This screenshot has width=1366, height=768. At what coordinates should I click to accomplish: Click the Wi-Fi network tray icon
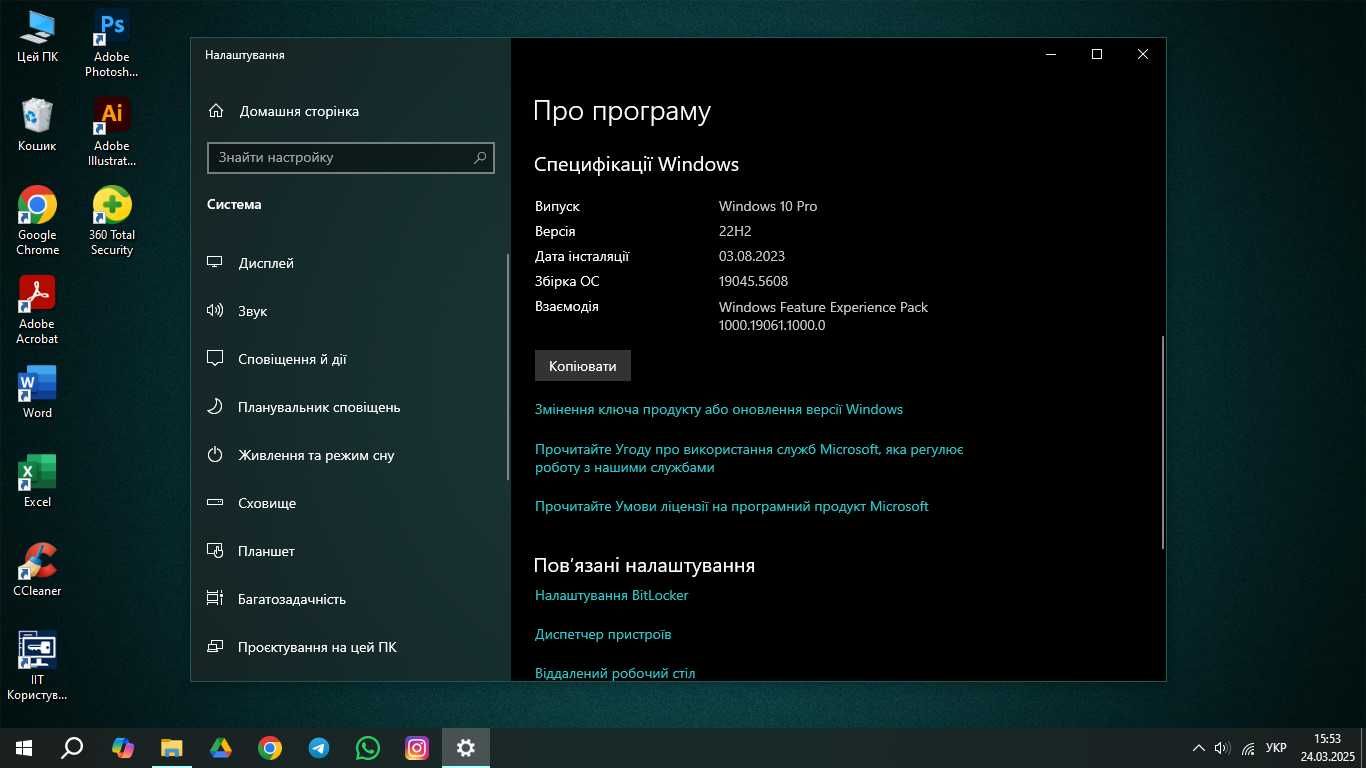tap(1248, 748)
